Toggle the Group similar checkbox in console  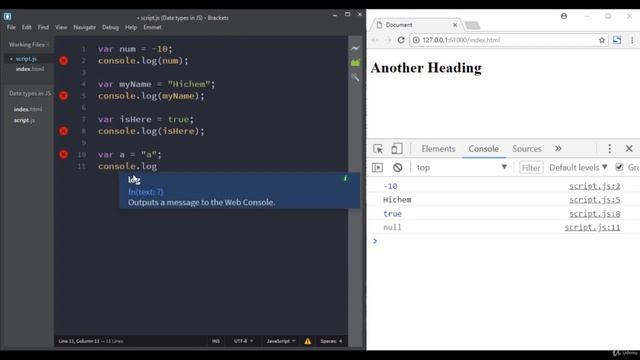tap(619, 167)
